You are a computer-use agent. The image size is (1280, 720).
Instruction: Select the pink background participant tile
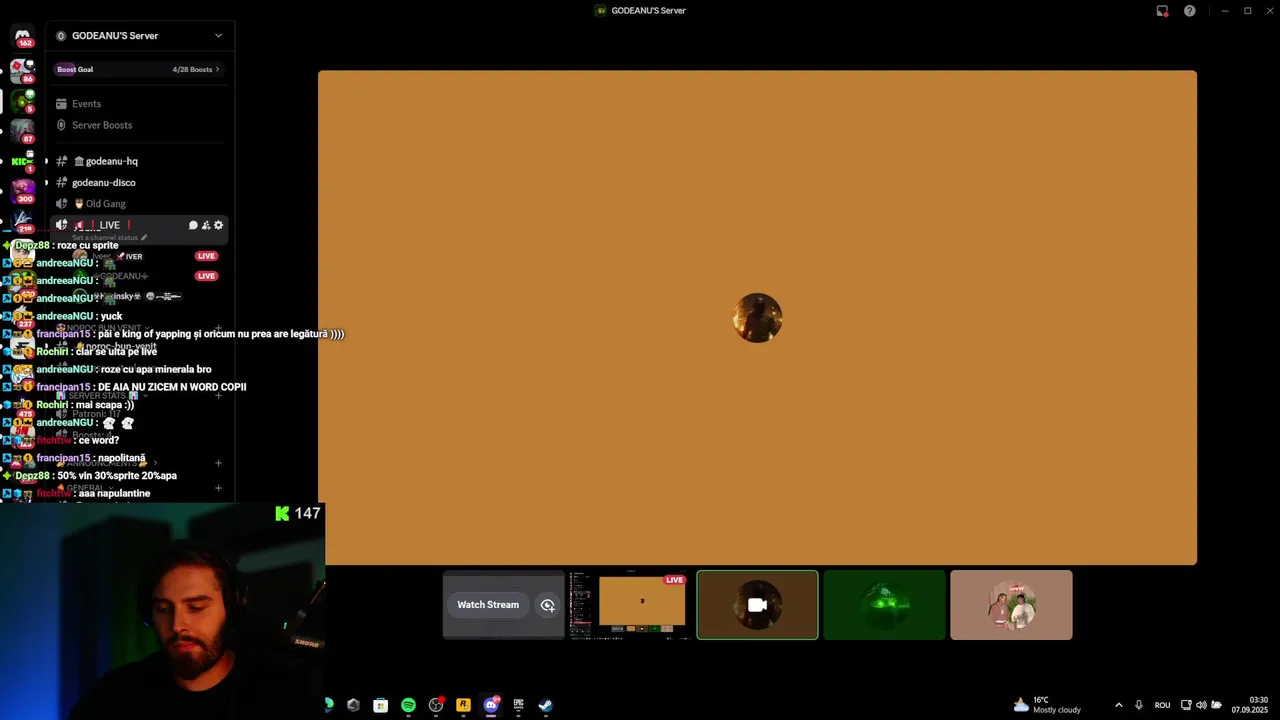pyautogui.click(x=1011, y=605)
